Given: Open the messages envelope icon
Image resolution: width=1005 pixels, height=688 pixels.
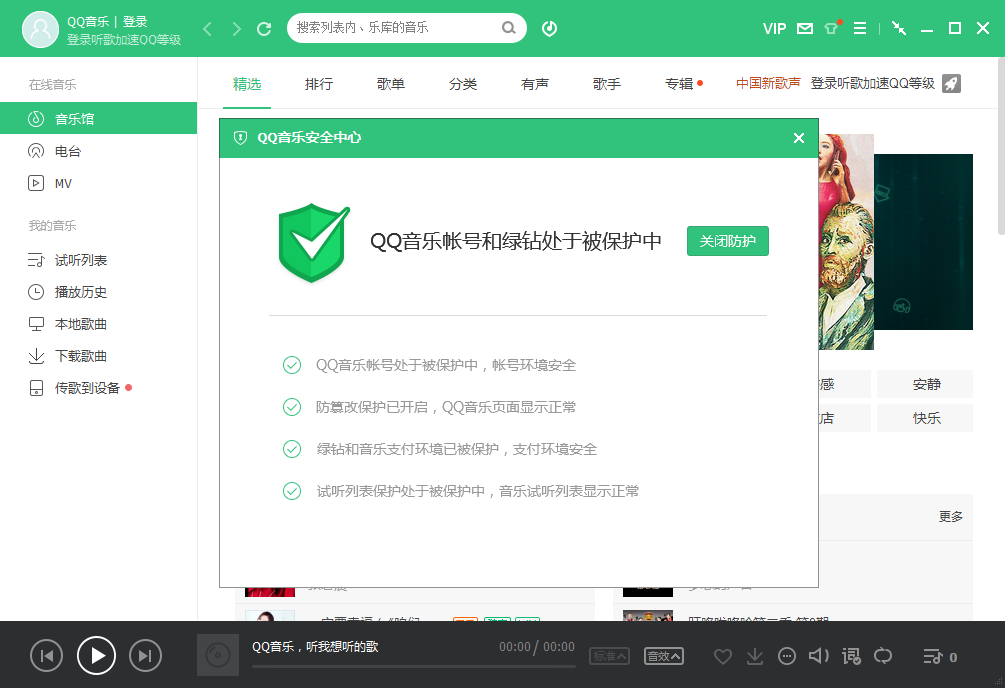Looking at the screenshot, I should point(804,28).
